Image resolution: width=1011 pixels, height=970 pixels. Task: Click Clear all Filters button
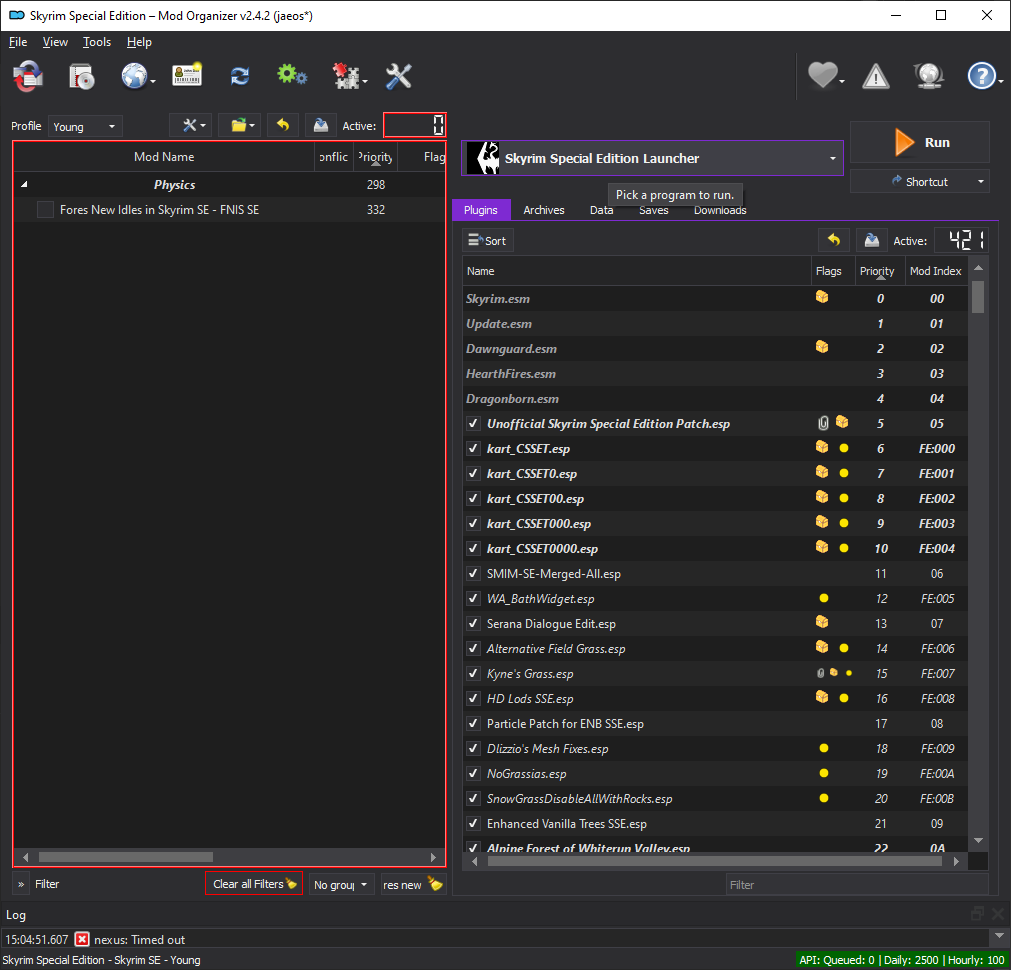pos(254,884)
